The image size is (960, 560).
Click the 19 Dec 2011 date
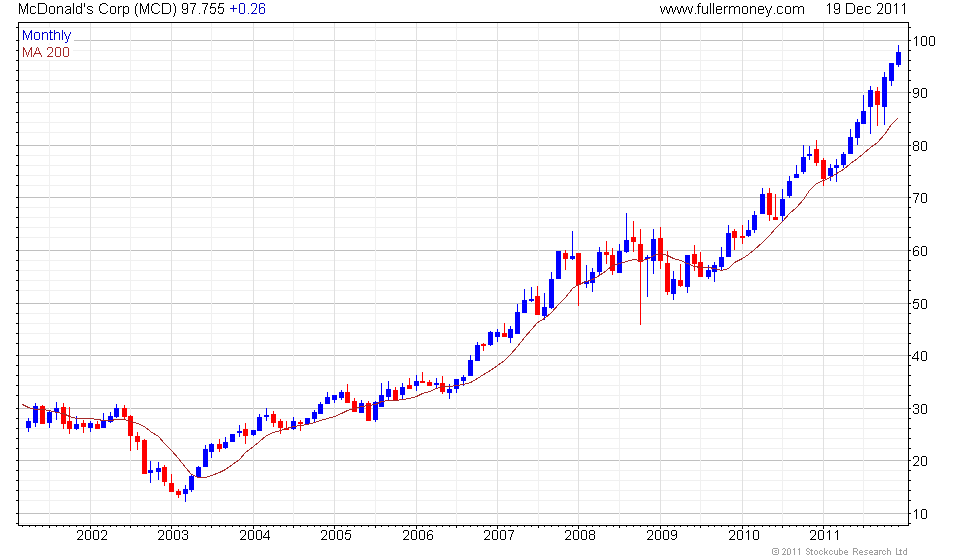coord(866,9)
